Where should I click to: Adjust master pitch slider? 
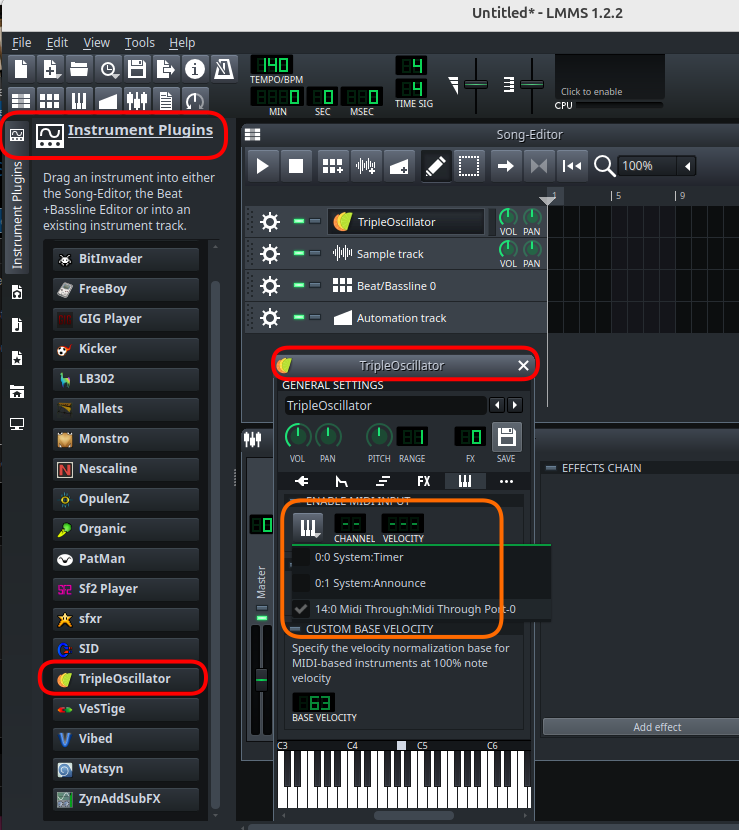point(531,85)
